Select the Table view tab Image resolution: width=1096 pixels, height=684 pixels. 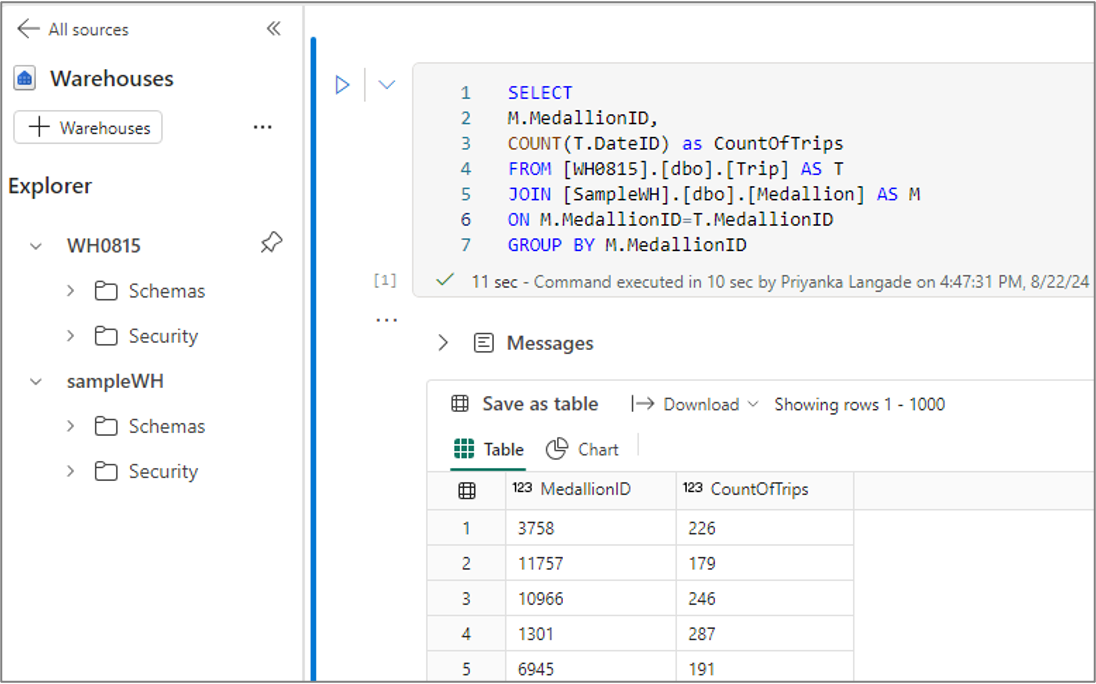click(489, 449)
